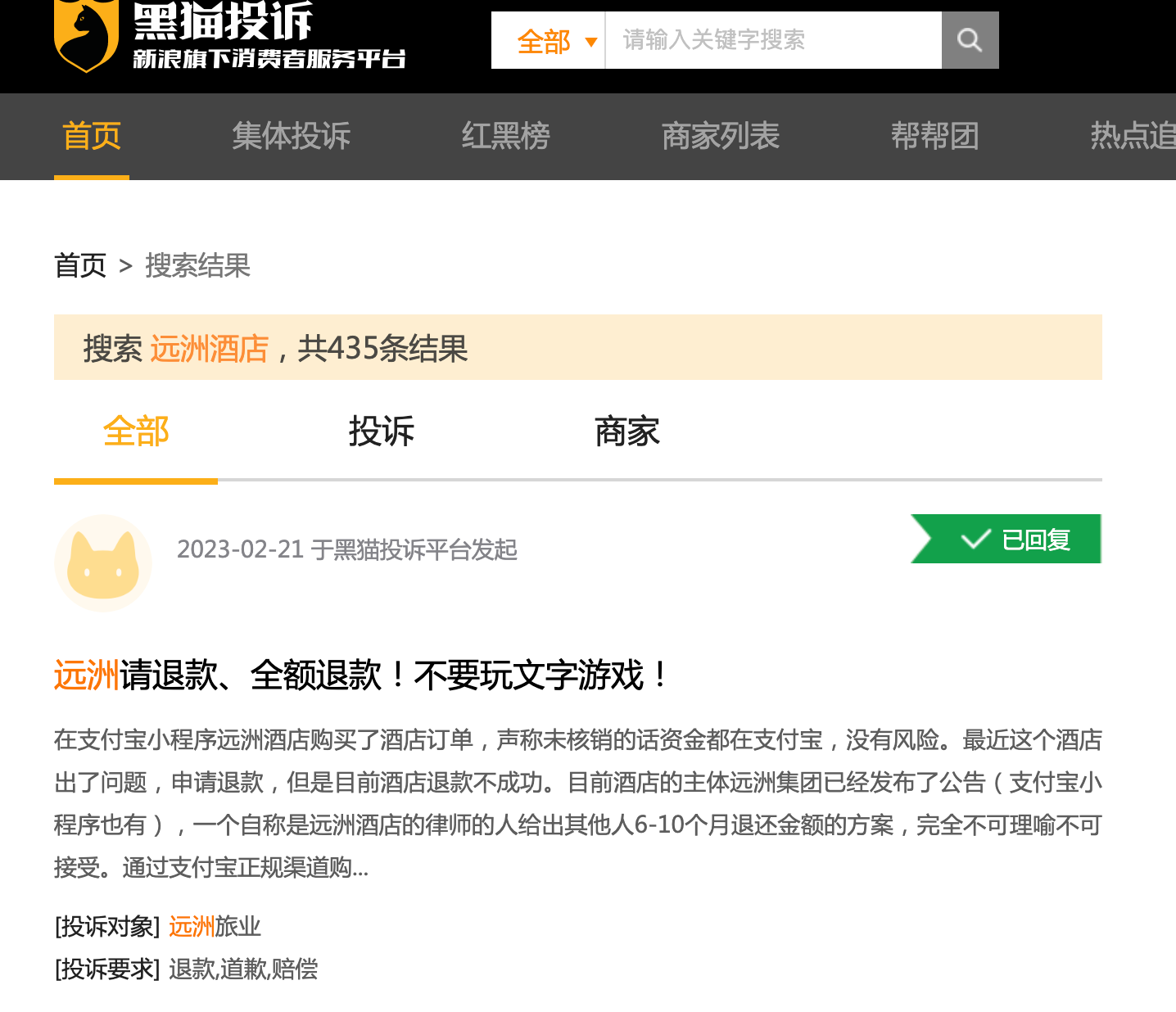The image size is (1176, 1012).
Task: Navigate to 商家列表
Action: tap(721, 136)
